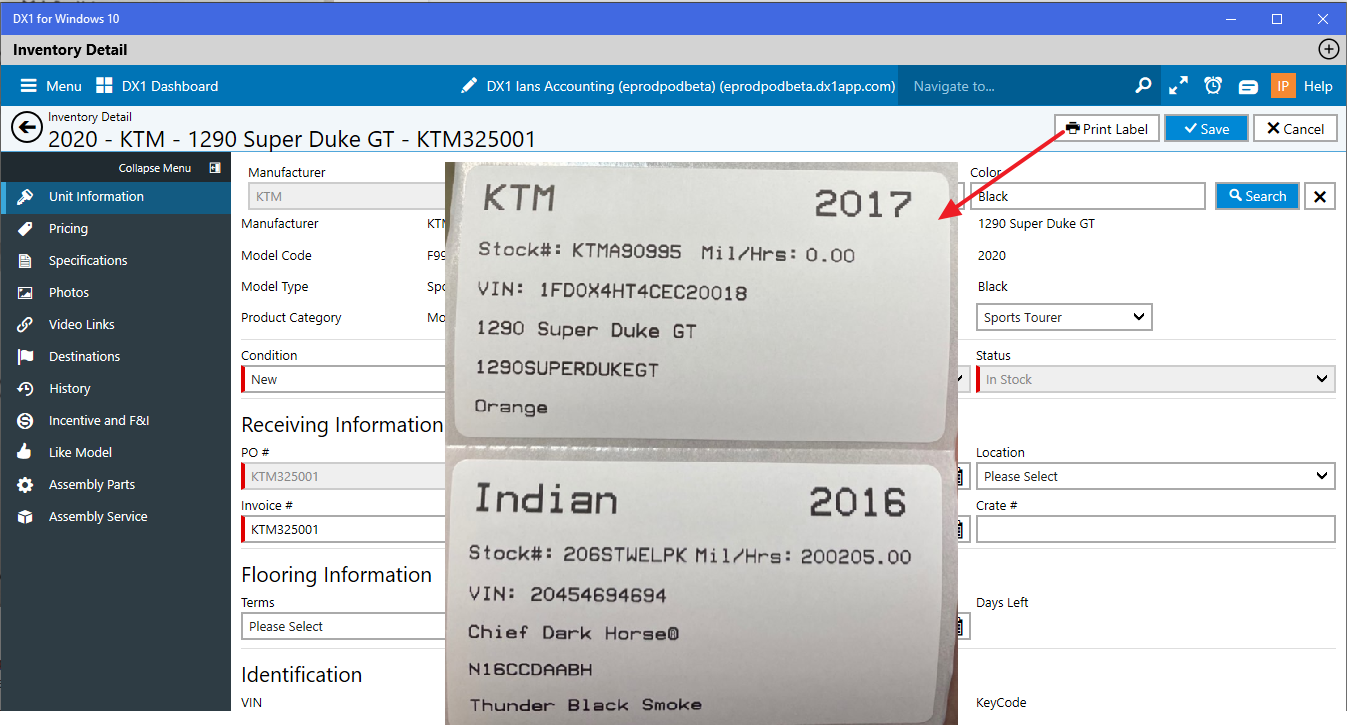Click the KTM 2017 label image

[700, 304]
